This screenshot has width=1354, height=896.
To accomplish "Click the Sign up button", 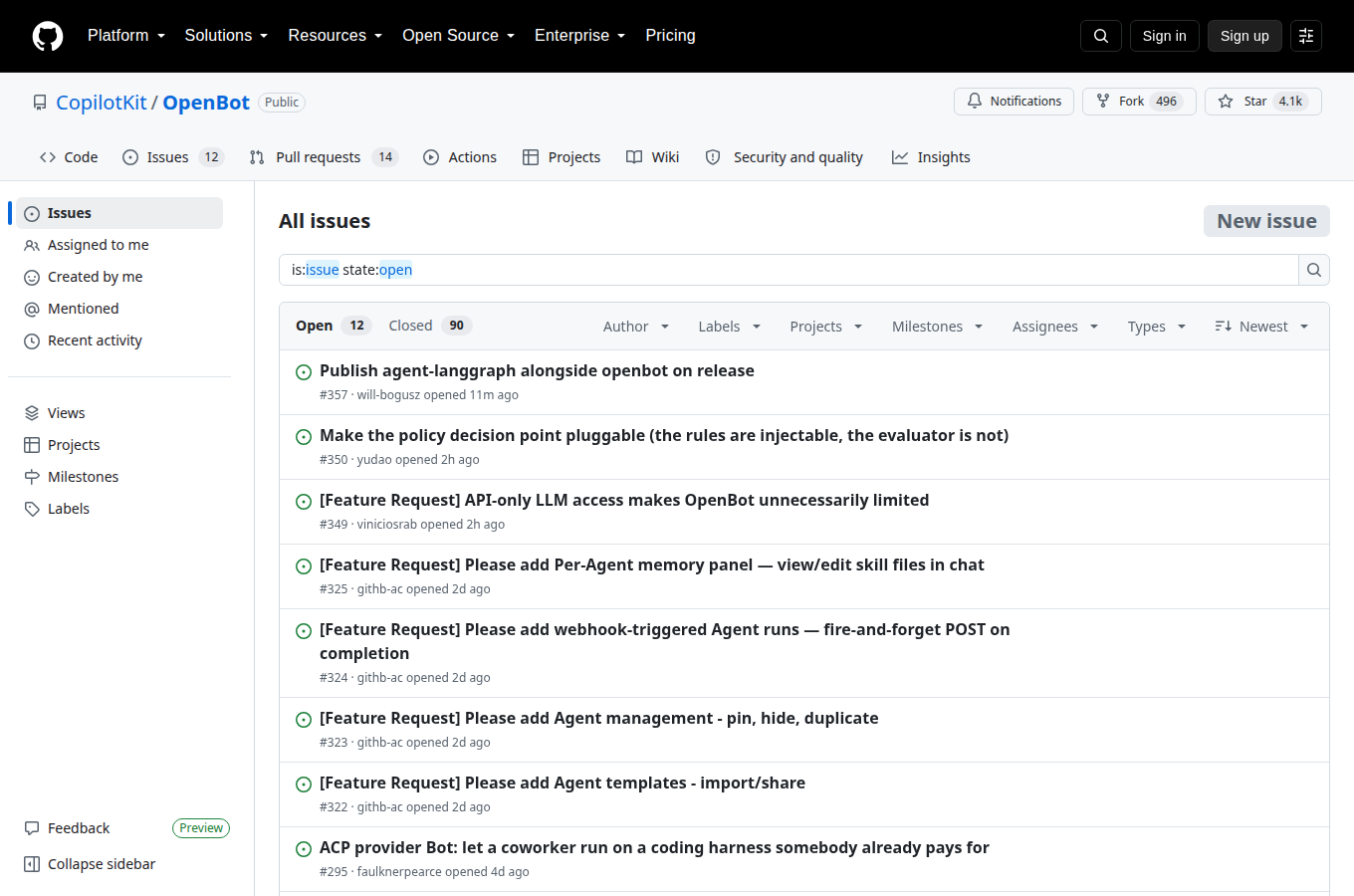I will click(1244, 36).
